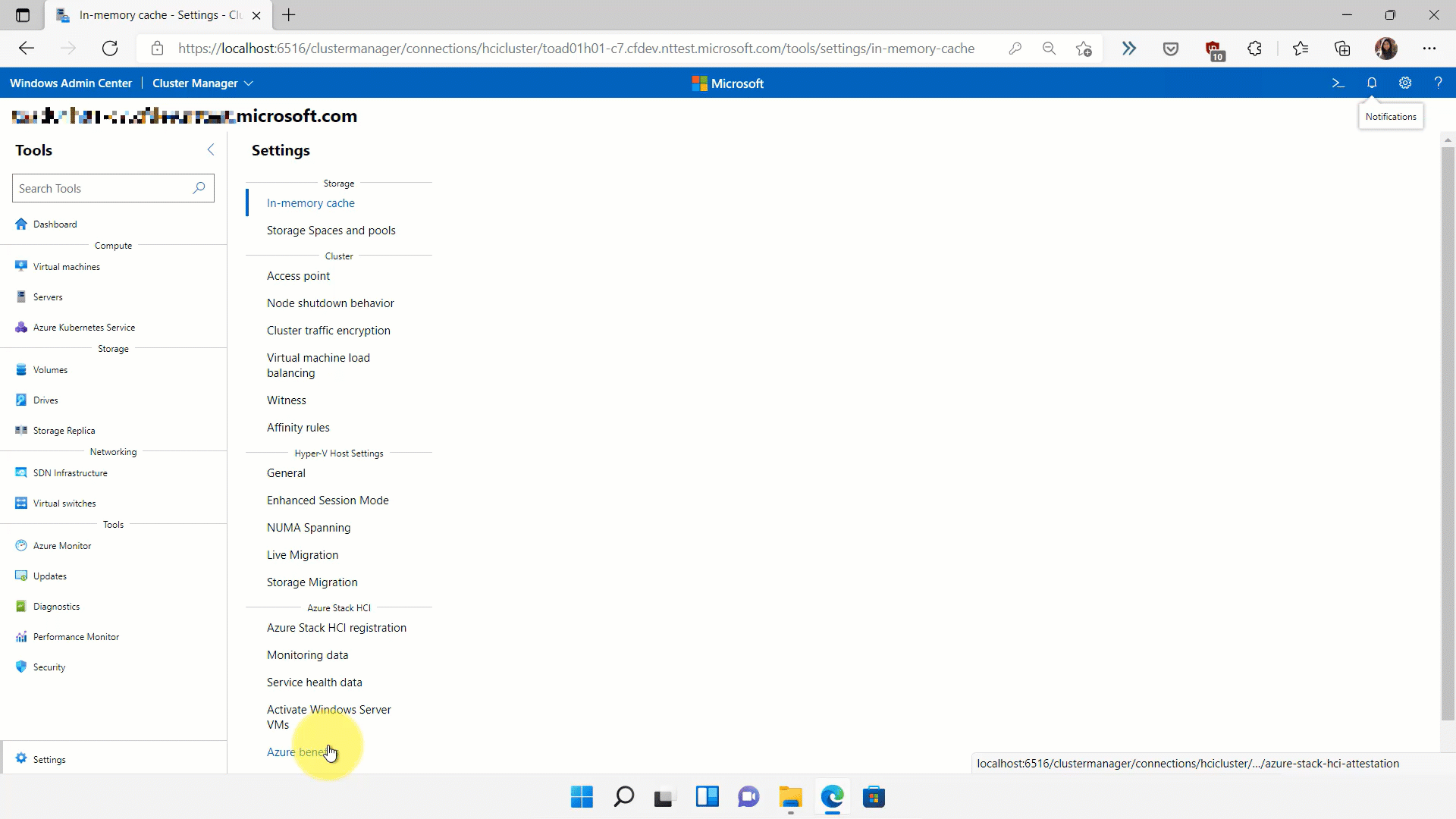Click the Security tool in sidebar

pos(49,667)
